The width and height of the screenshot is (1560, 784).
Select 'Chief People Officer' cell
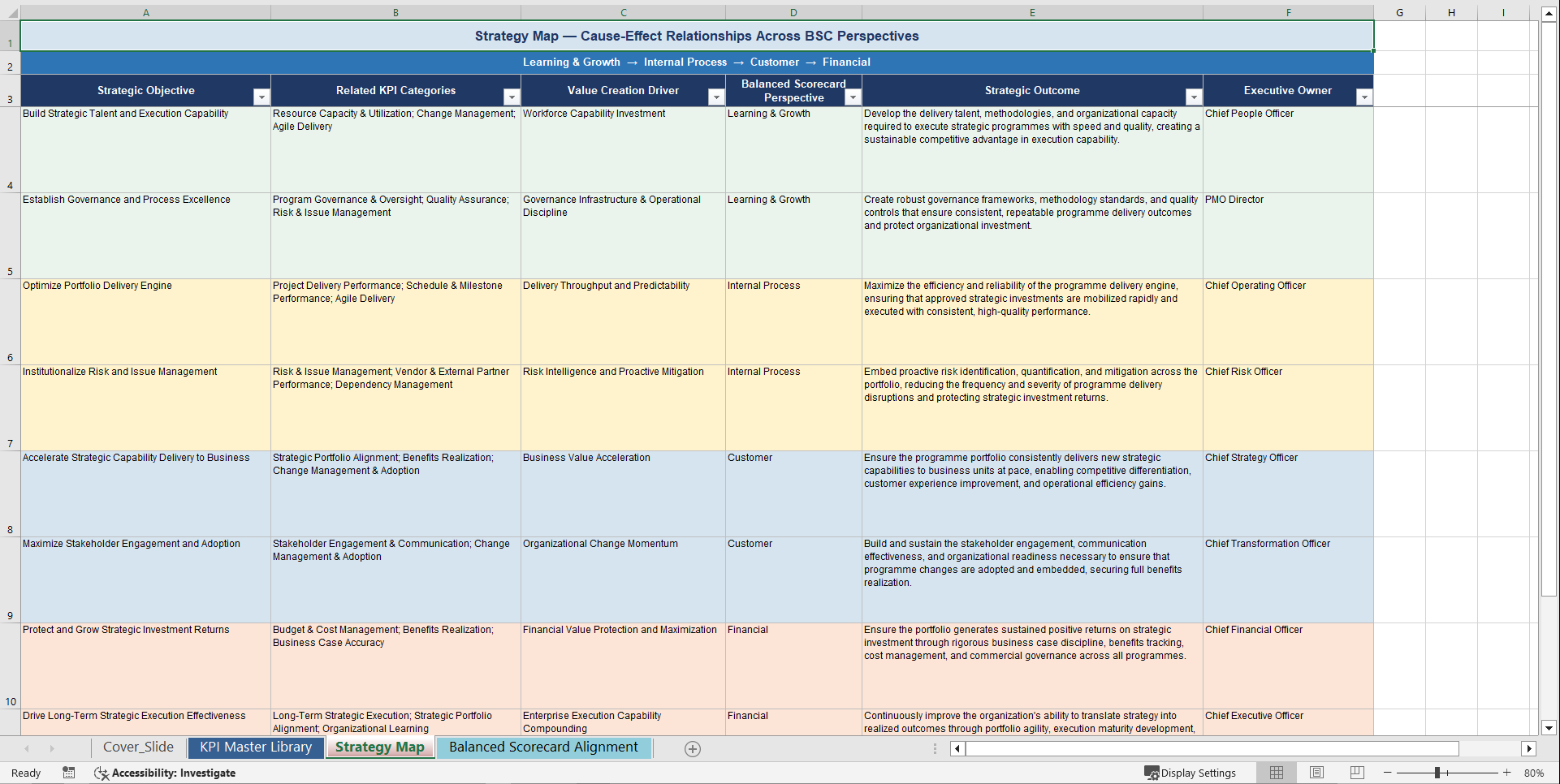1288,150
